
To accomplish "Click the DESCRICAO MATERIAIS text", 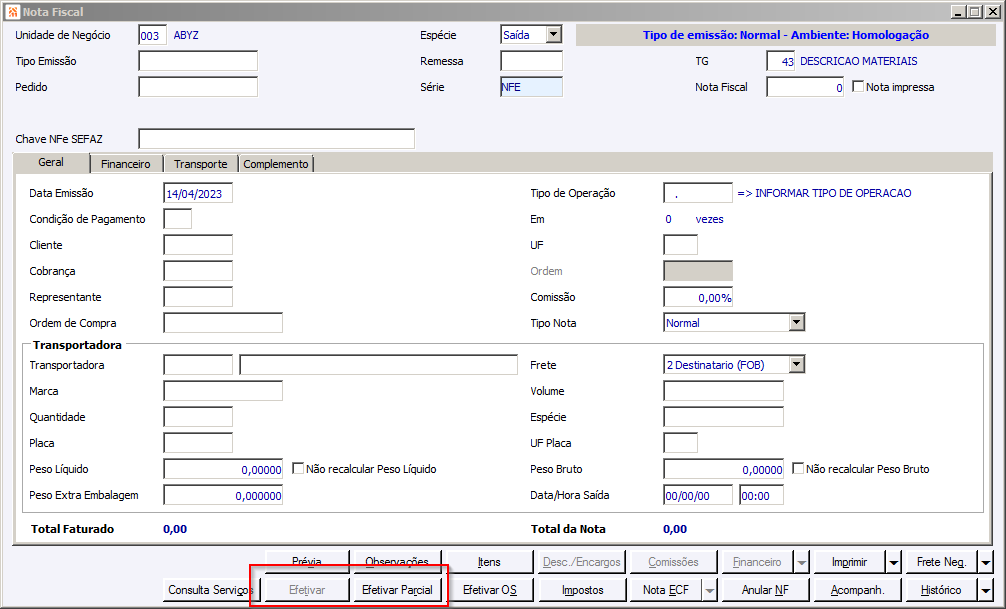I will pyautogui.click(x=858, y=61).
